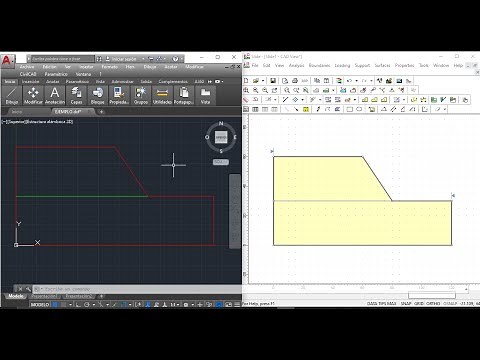Open the Bloque ribbon panel
This screenshot has width=480, height=360.
pyautogui.click(x=98, y=96)
